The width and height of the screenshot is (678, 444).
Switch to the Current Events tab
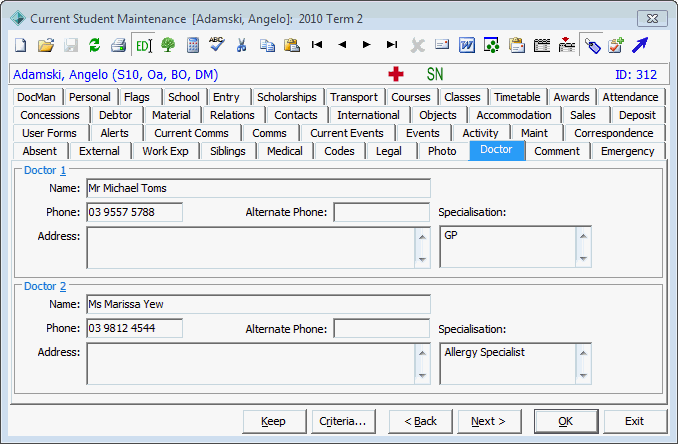click(347, 133)
